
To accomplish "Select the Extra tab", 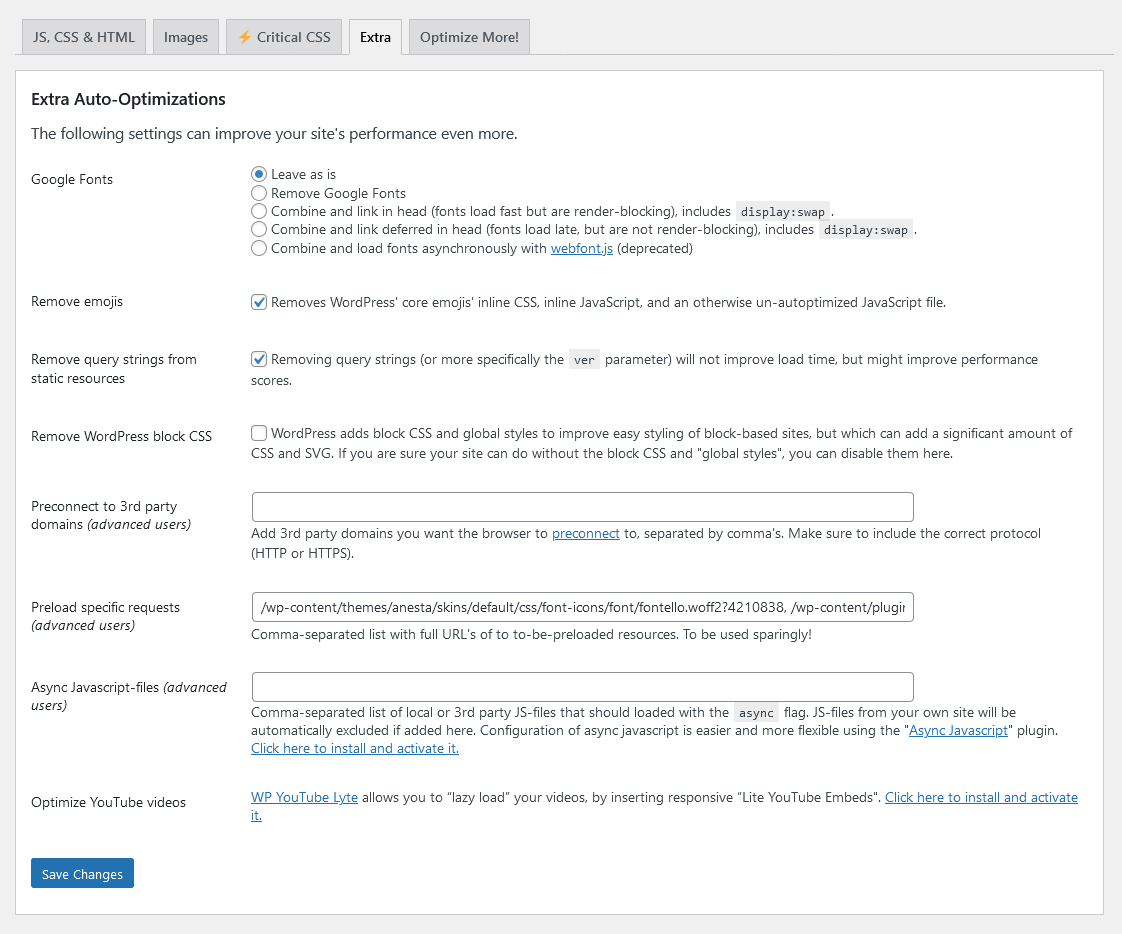I will pyautogui.click(x=376, y=37).
